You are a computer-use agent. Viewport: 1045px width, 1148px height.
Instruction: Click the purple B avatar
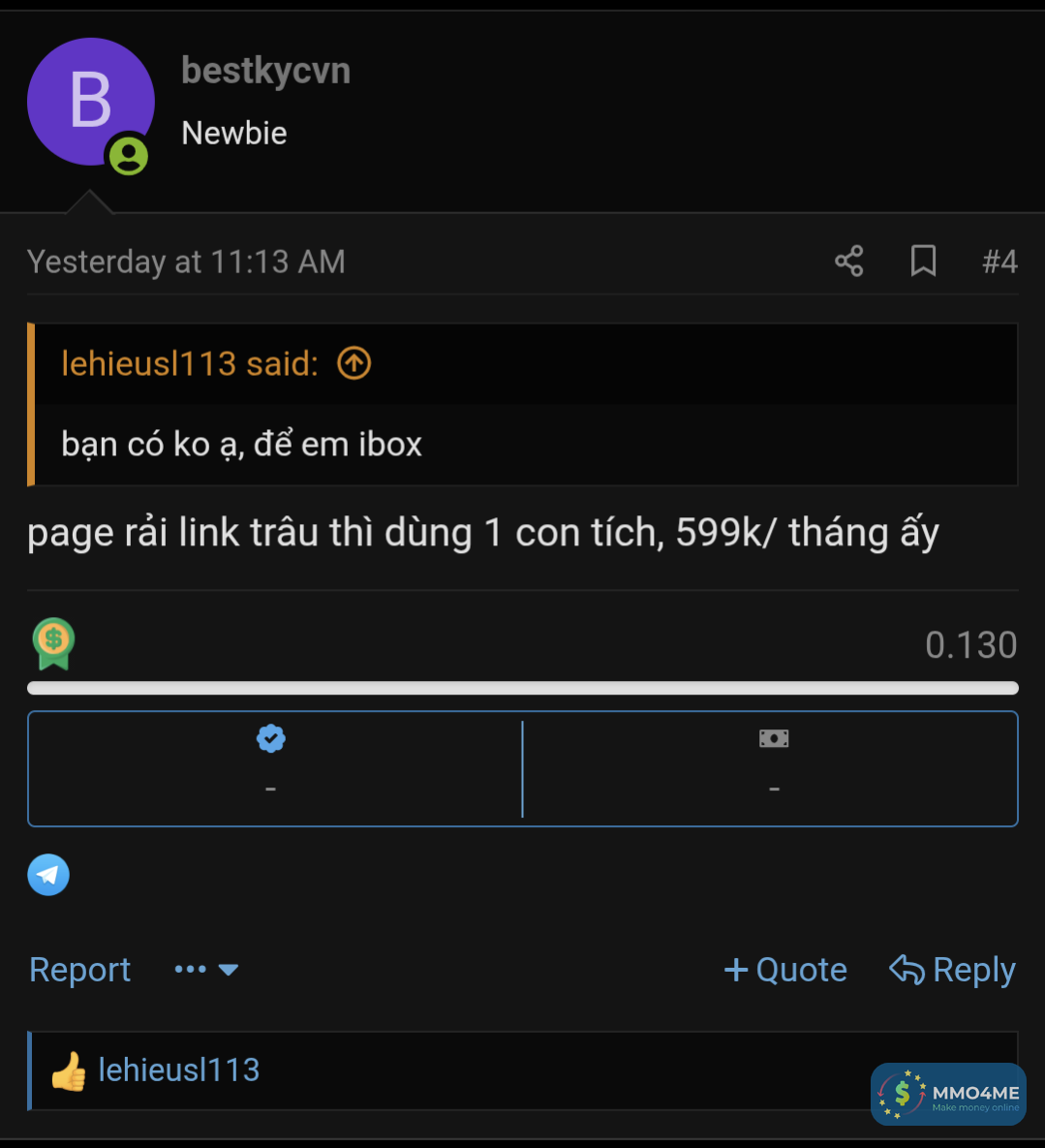click(89, 100)
